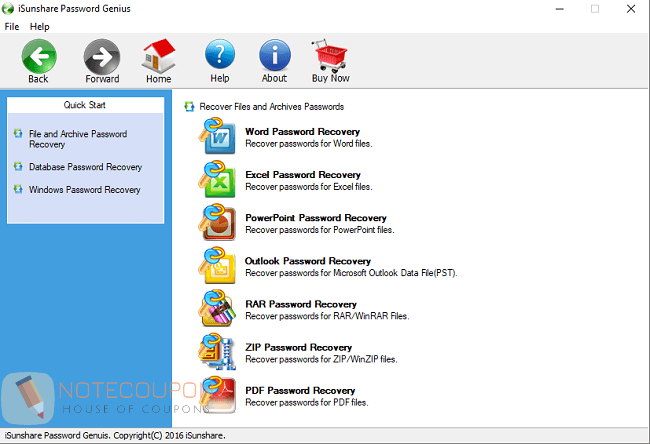This screenshot has width=650, height=444.
Task: Click the ZIP Password Recovery title
Action: pos(298,347)
